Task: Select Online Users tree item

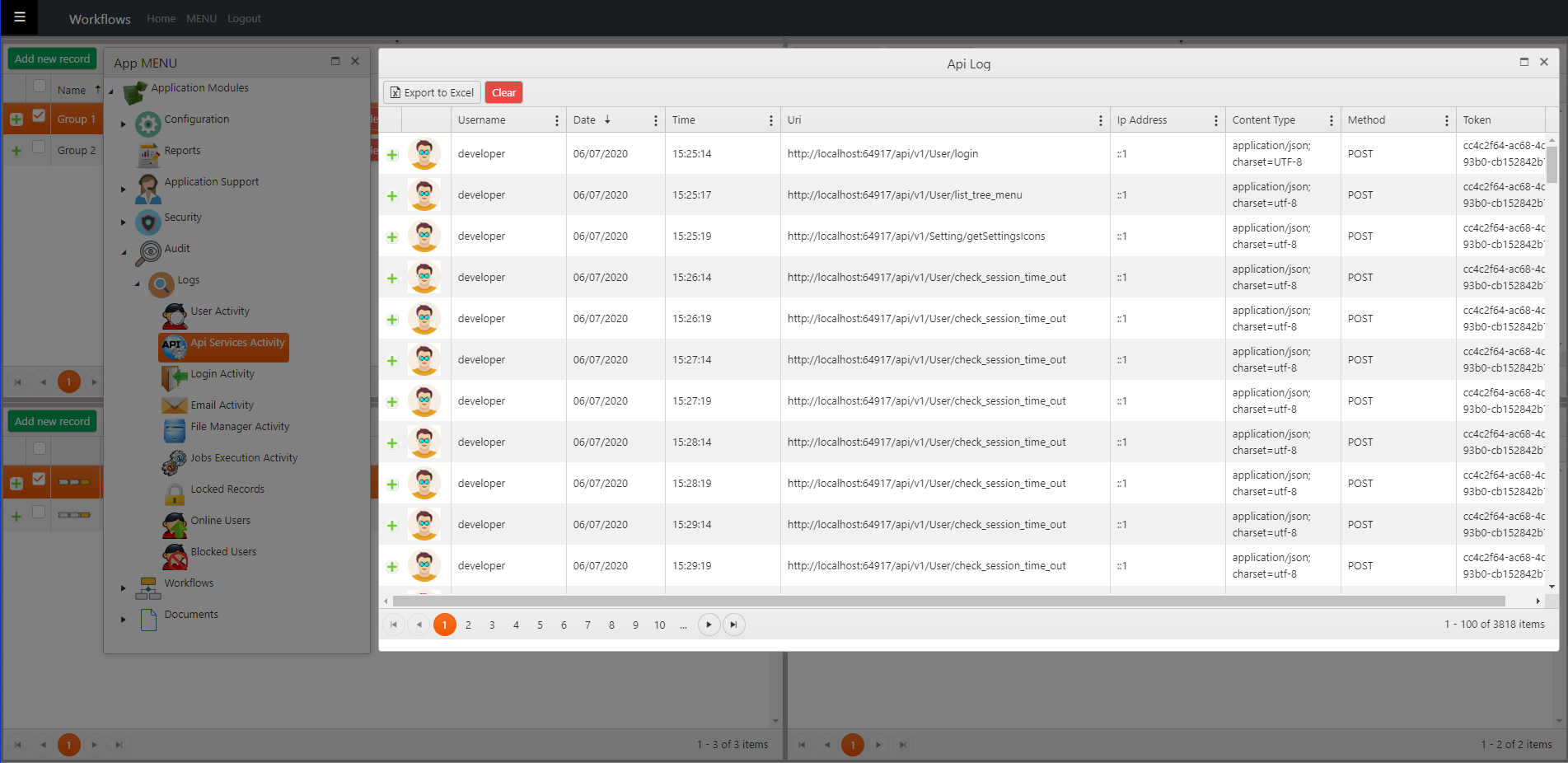Action: point(221,521)
